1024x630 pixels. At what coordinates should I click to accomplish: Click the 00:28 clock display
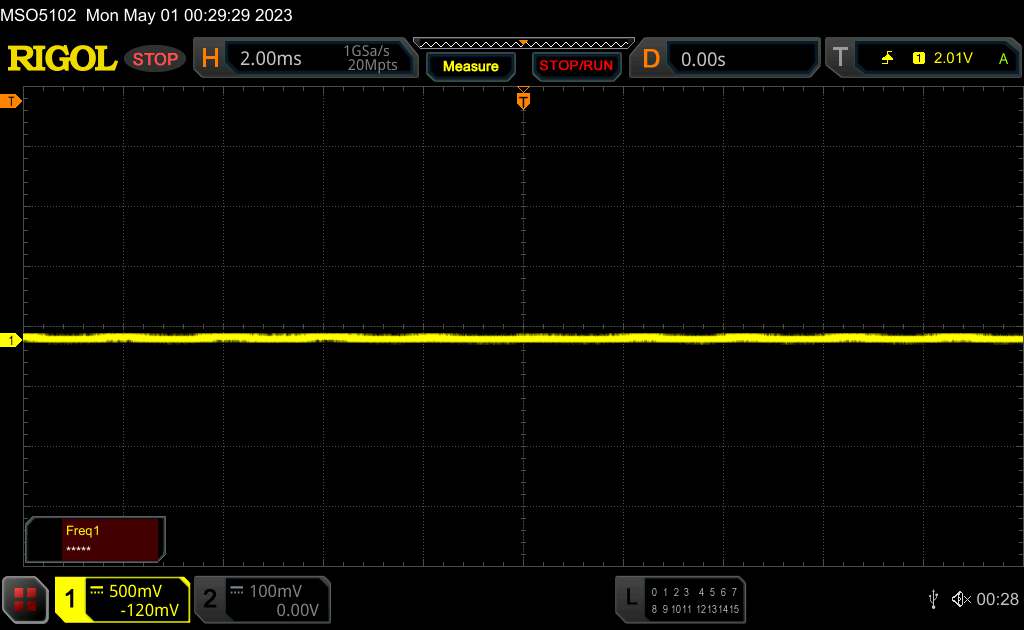(997, 599)
